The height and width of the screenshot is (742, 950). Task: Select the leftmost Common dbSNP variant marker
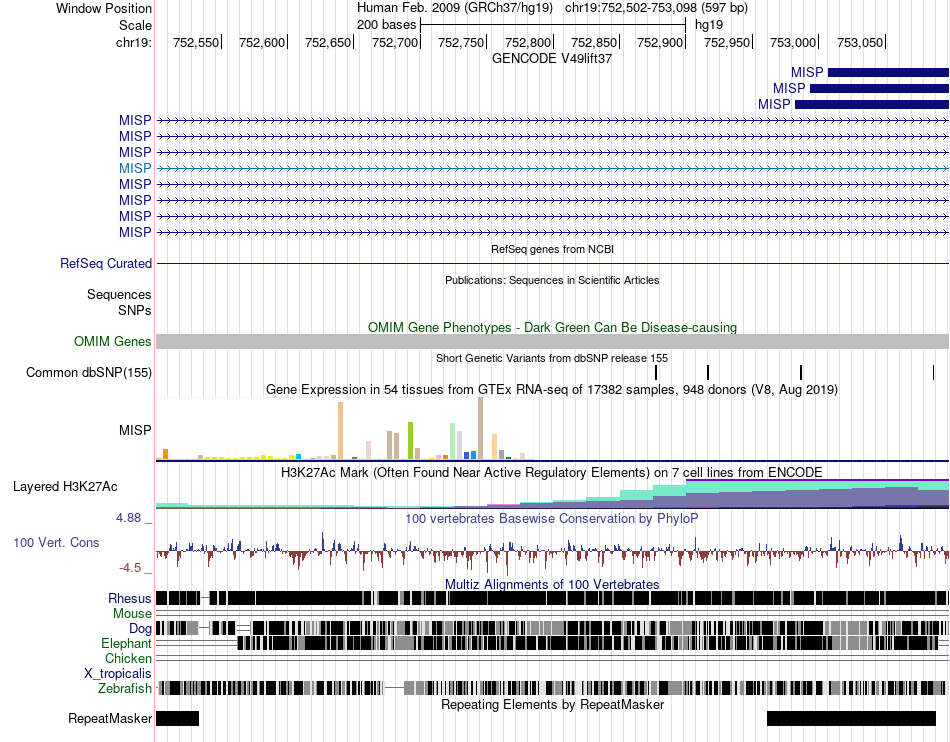656,373
